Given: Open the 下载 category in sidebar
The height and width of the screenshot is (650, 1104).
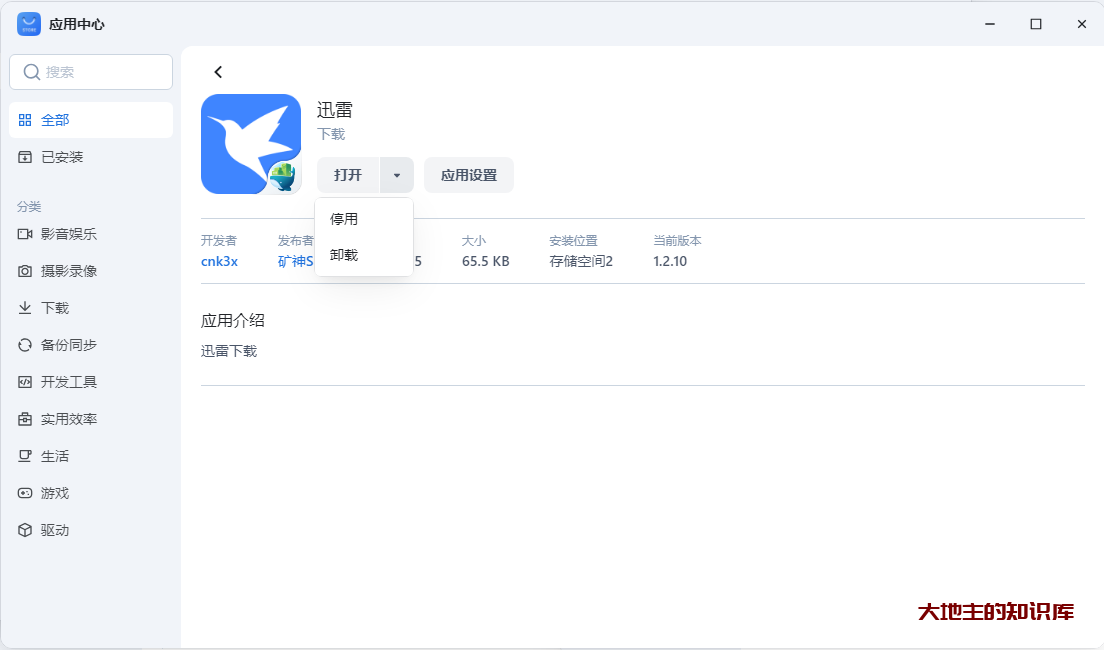Looking at the screenshot, I should tap(91, 308).
